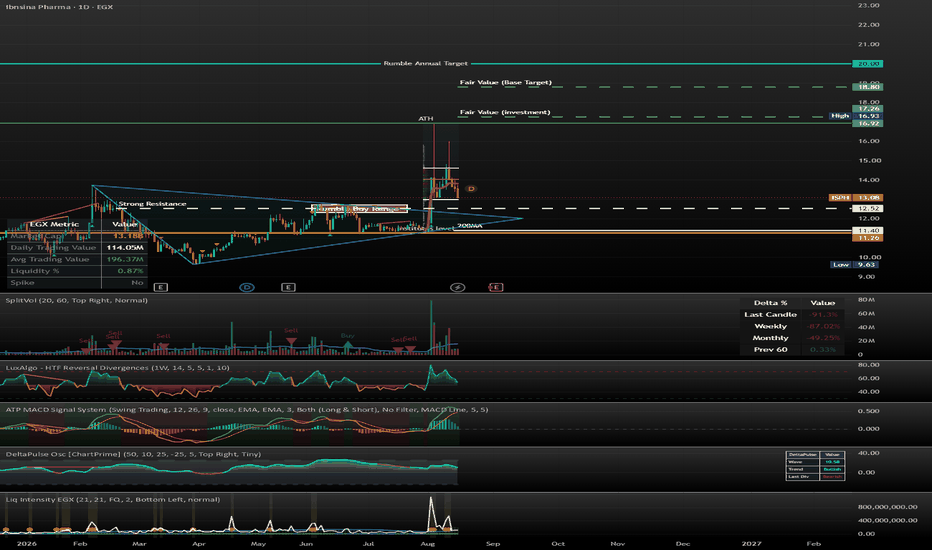Click the Delta % table header

point(770,303)
